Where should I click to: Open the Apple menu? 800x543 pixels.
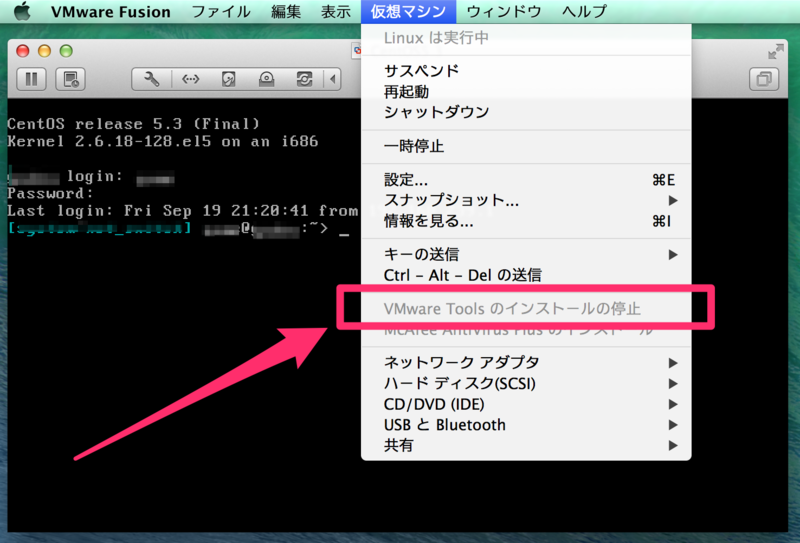[22, 11]
